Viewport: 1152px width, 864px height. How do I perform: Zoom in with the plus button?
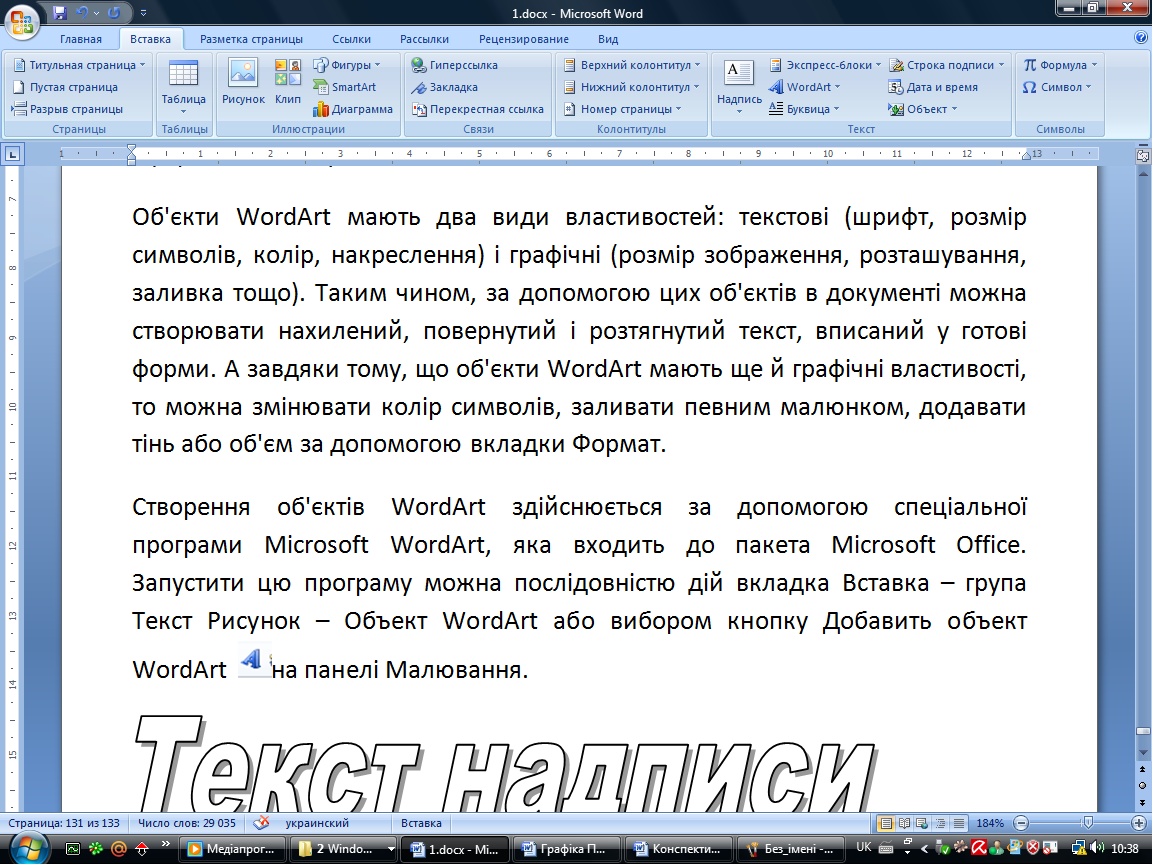pyautogui.click(x=1139, y=823)
